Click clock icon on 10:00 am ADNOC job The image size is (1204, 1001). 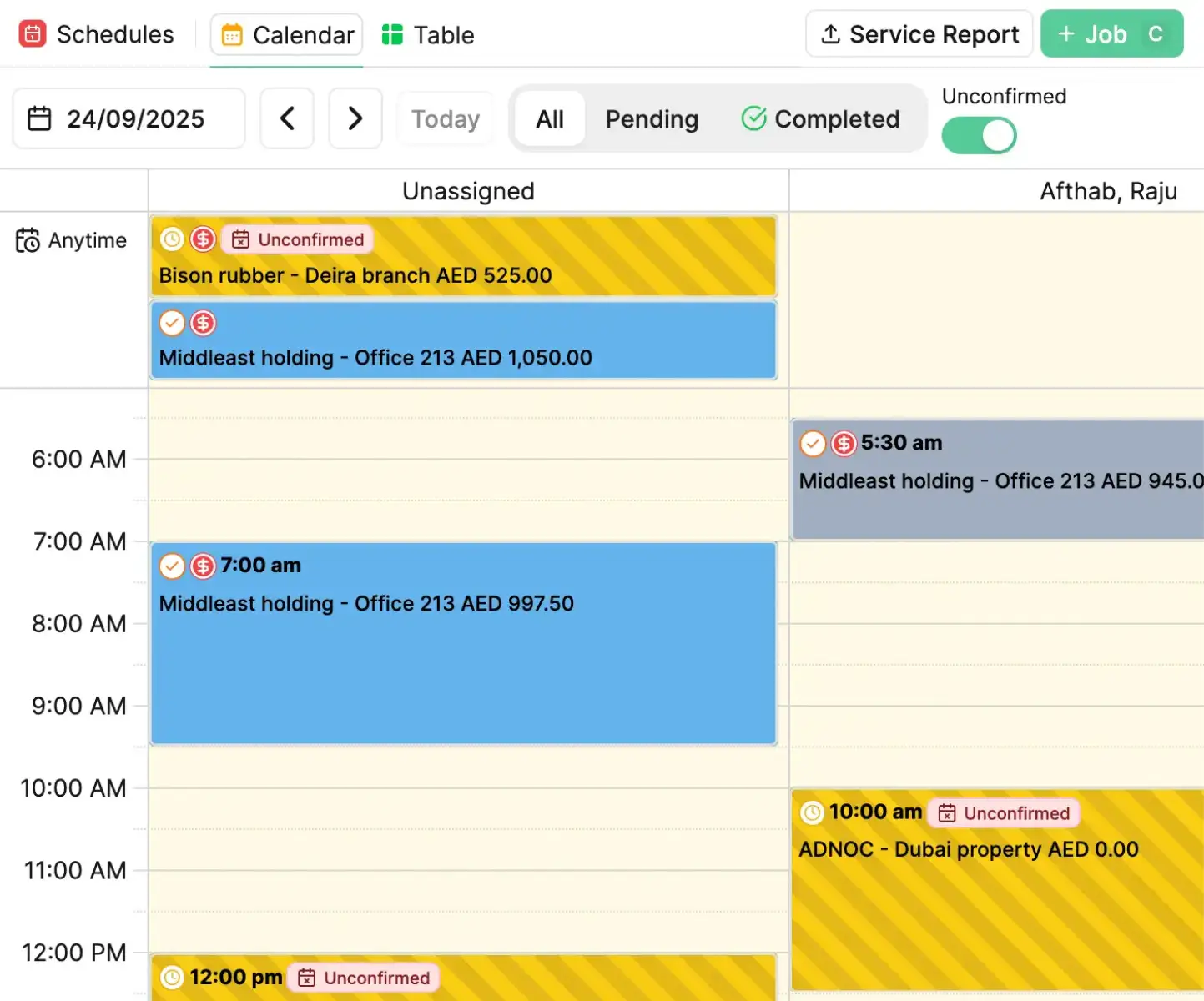(812, 812)
